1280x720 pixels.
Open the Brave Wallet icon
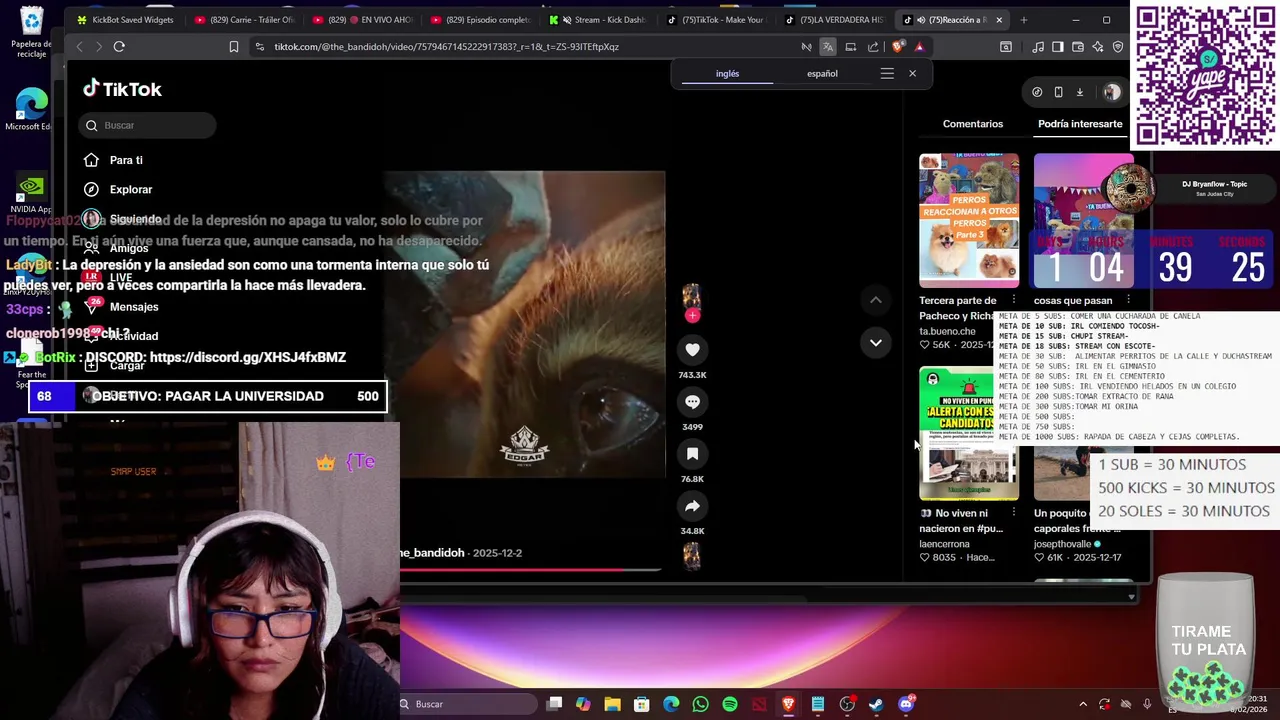[1078, 46]
